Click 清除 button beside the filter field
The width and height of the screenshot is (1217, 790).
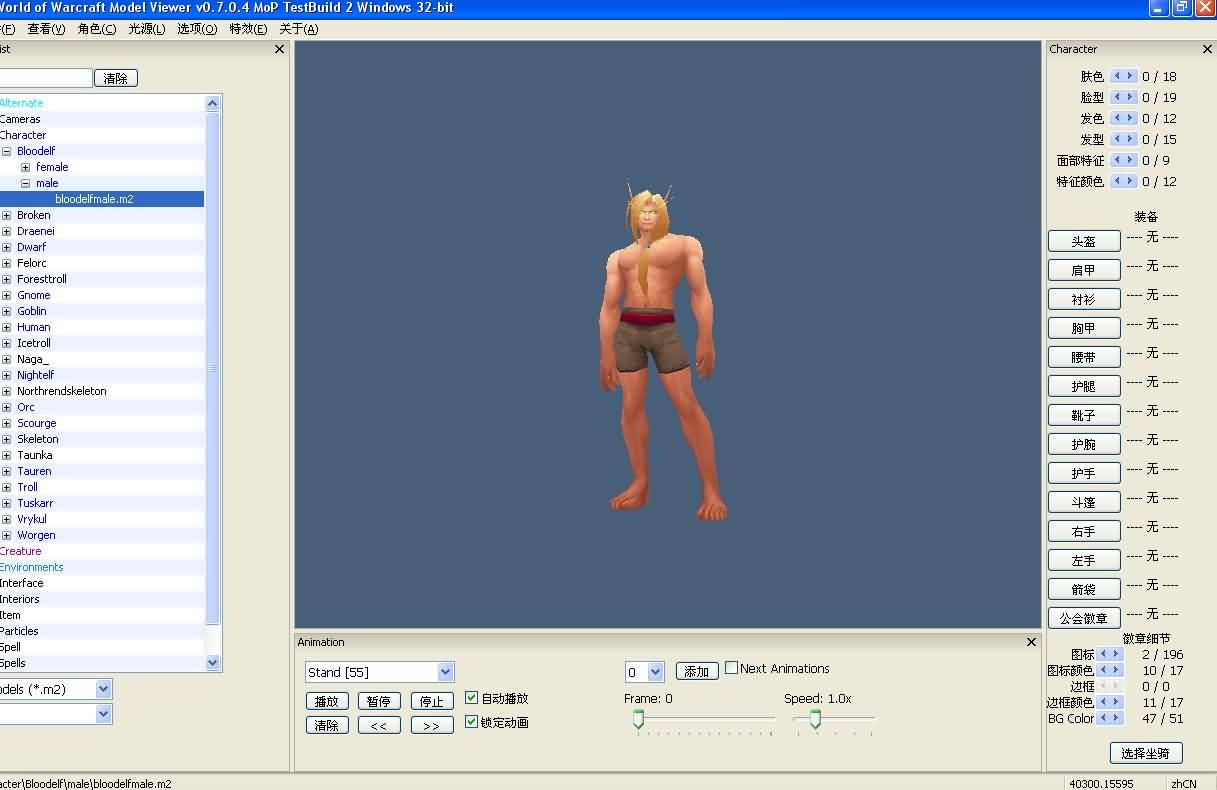coord(116,78)
